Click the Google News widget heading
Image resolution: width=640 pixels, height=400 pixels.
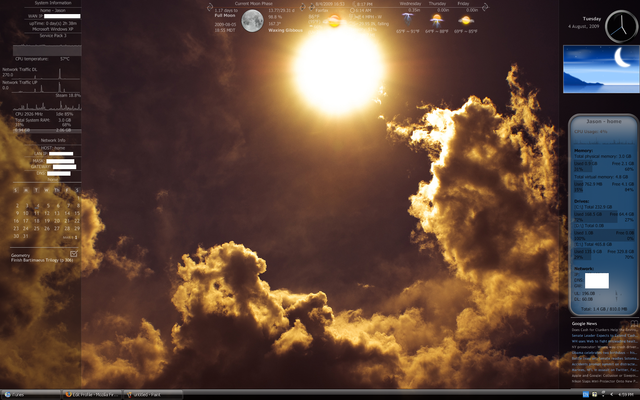pyautogui.click(x=584, y=324)
